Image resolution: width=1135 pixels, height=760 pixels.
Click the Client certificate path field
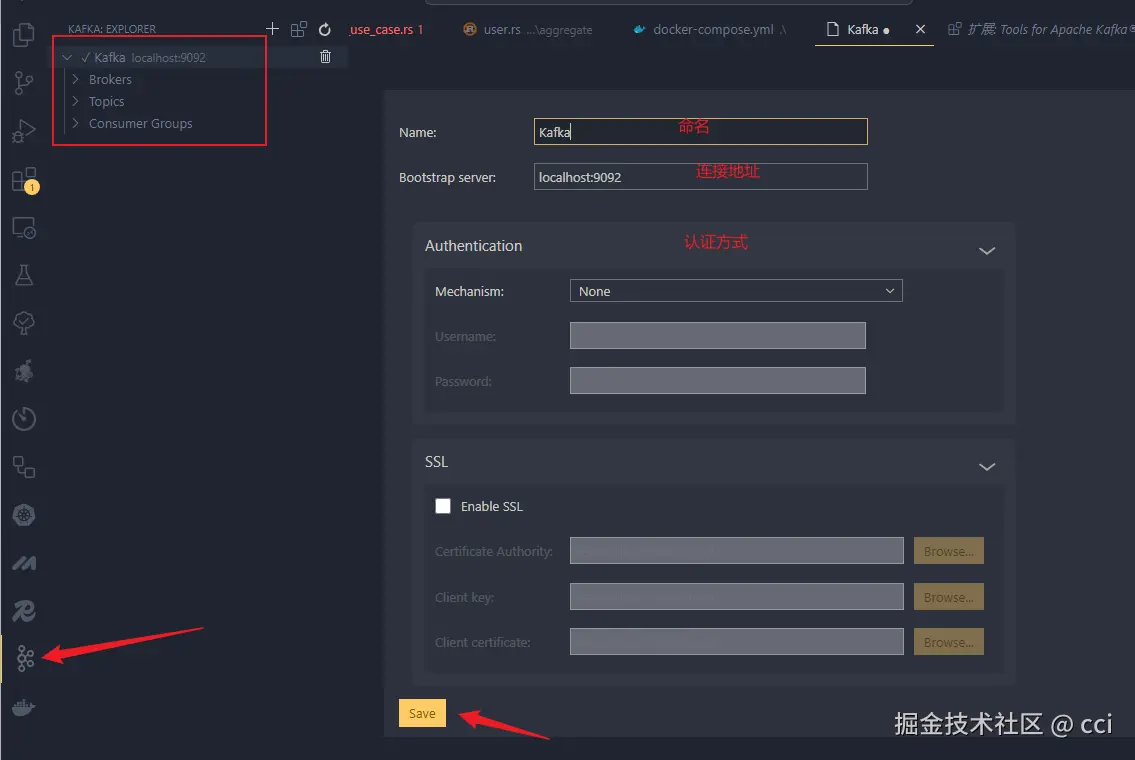736,642
